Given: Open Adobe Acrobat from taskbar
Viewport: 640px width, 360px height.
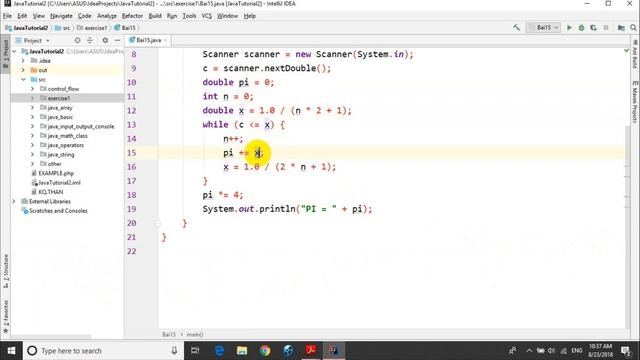Looking at the screenshot, I should (x=311, y=351).
